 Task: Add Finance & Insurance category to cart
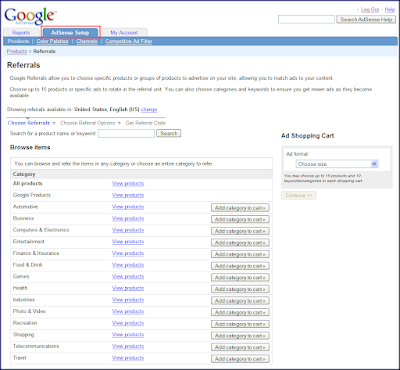[240, 254]
